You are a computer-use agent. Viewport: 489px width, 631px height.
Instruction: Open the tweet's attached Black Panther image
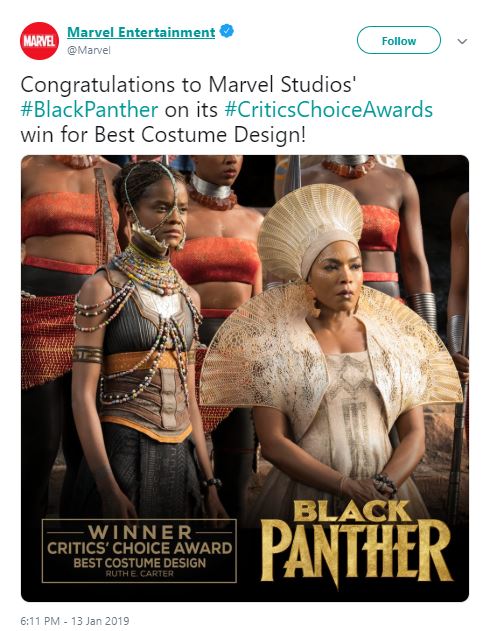point(245,378)
